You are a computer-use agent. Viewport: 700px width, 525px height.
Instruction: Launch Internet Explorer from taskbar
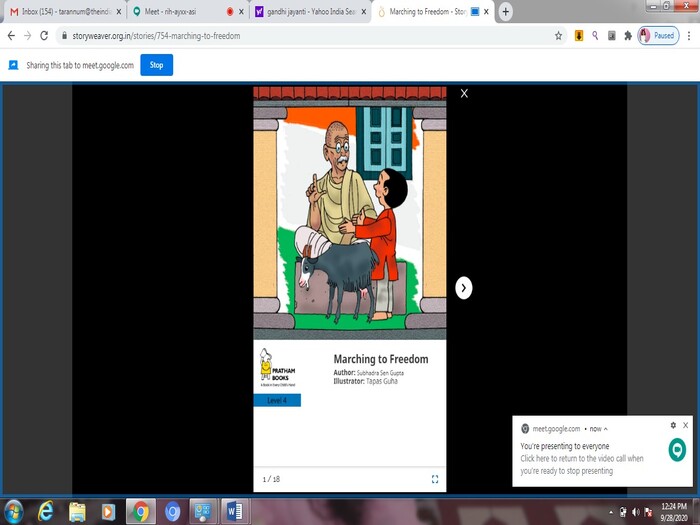pos(46,512)
